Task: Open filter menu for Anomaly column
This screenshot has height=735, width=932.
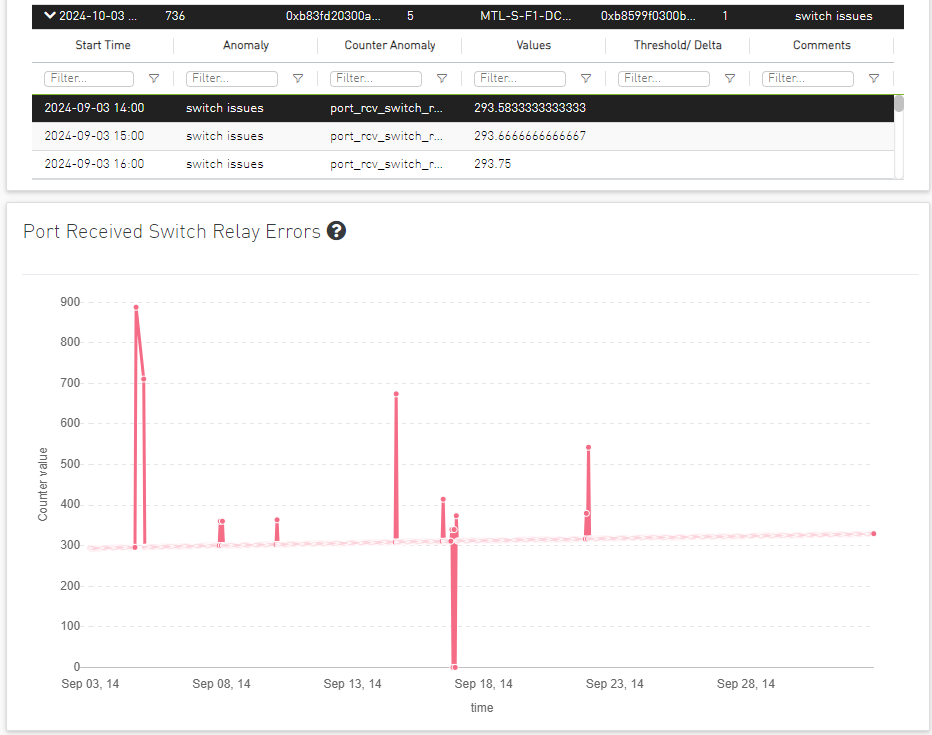Action: click(298, 79)
